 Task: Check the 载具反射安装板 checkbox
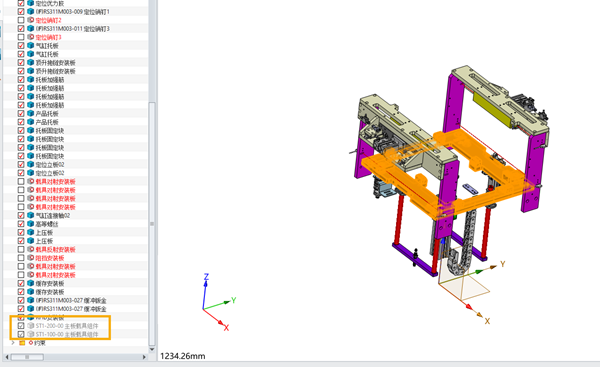point(21,249)
